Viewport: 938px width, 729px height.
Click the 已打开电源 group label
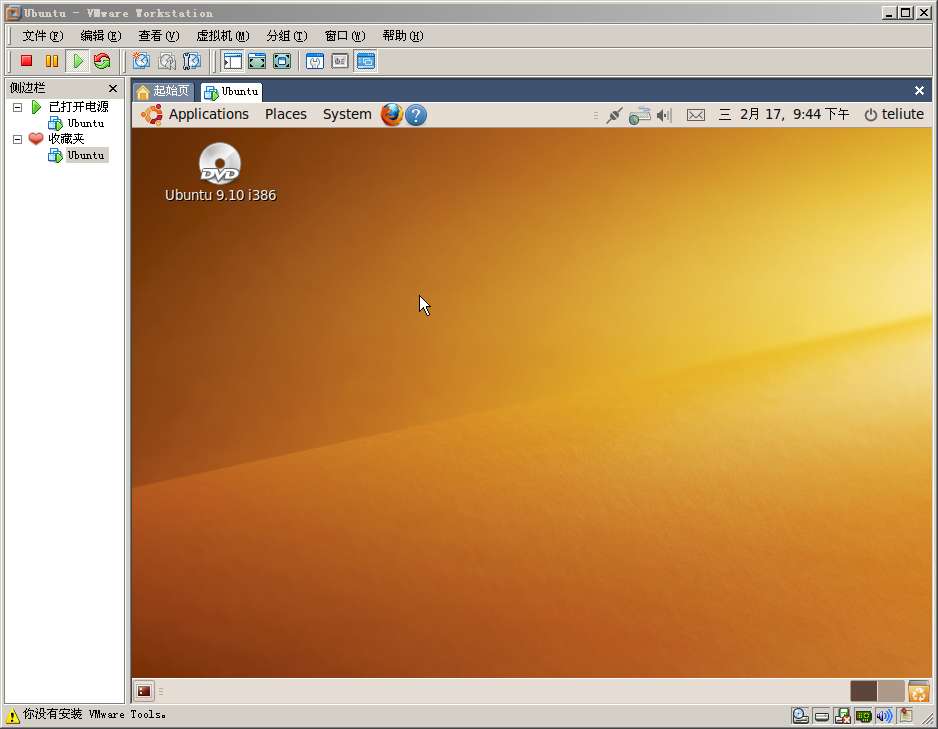(x=78, y=107)
